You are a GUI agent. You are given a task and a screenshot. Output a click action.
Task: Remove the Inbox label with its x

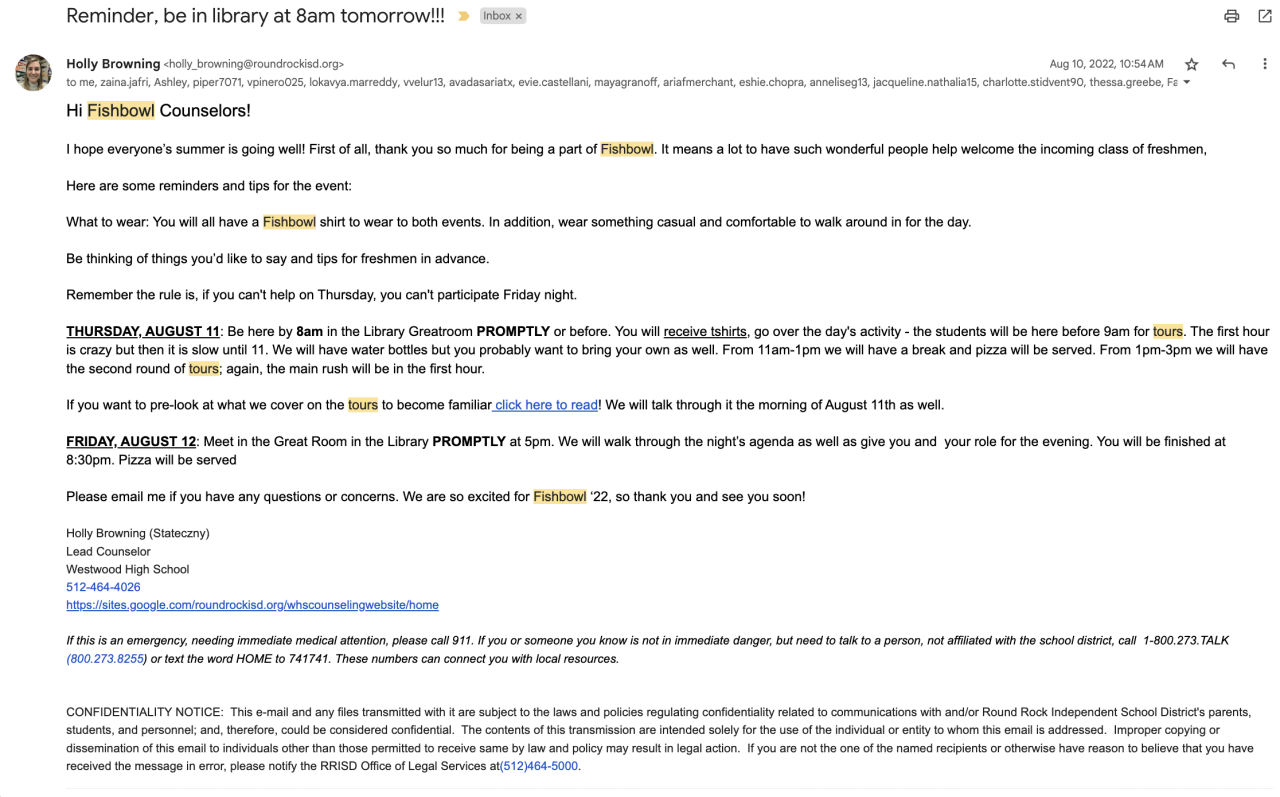[519, 16]
